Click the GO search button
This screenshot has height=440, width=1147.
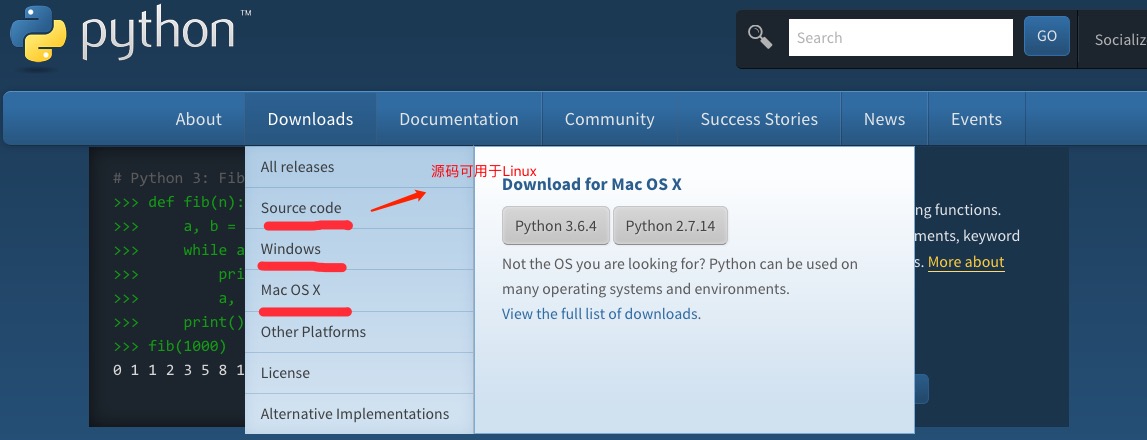pyautogui.click(x=1047, y=37)
